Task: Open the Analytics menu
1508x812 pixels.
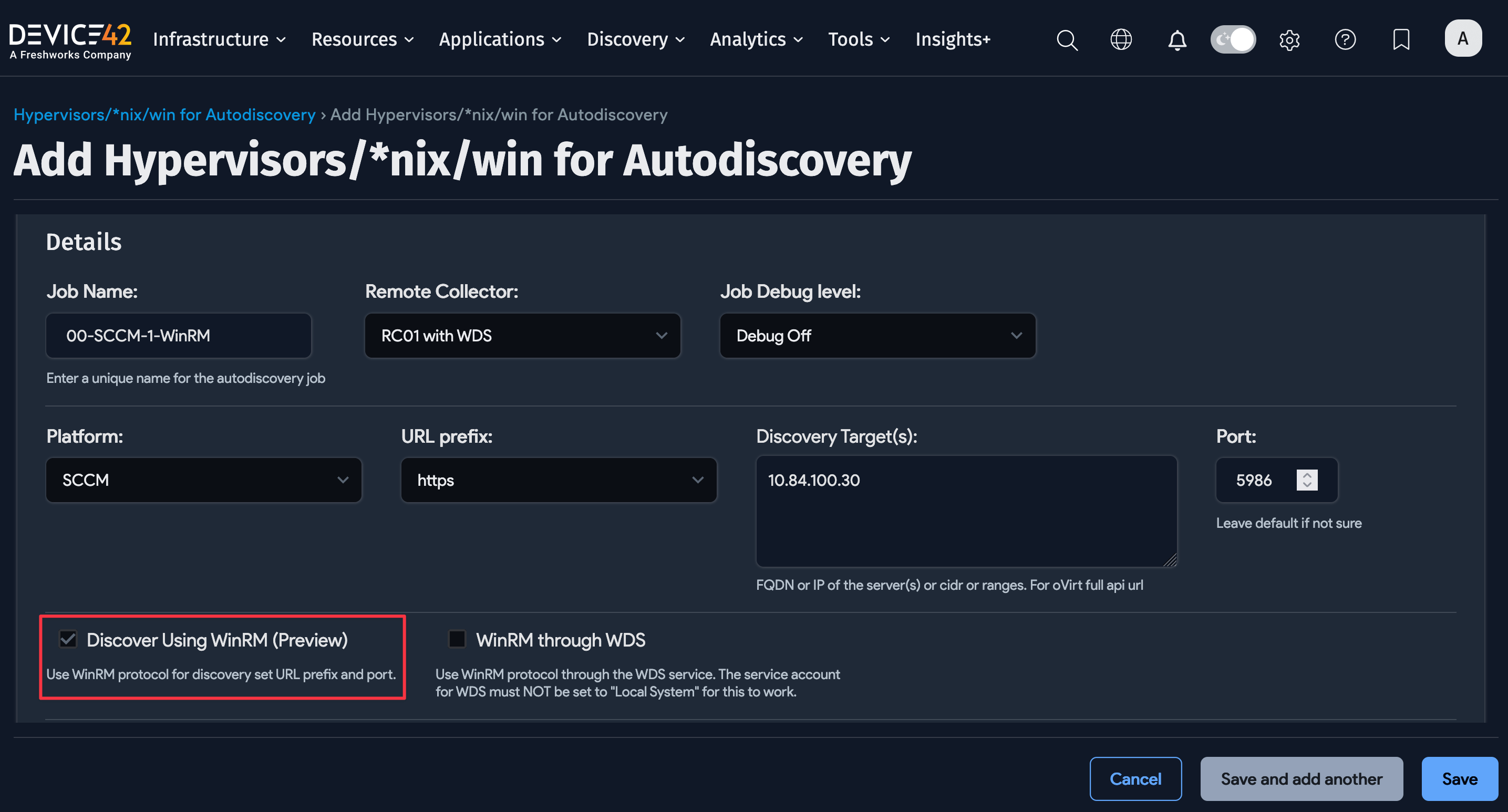Action: tap(755, 39)
